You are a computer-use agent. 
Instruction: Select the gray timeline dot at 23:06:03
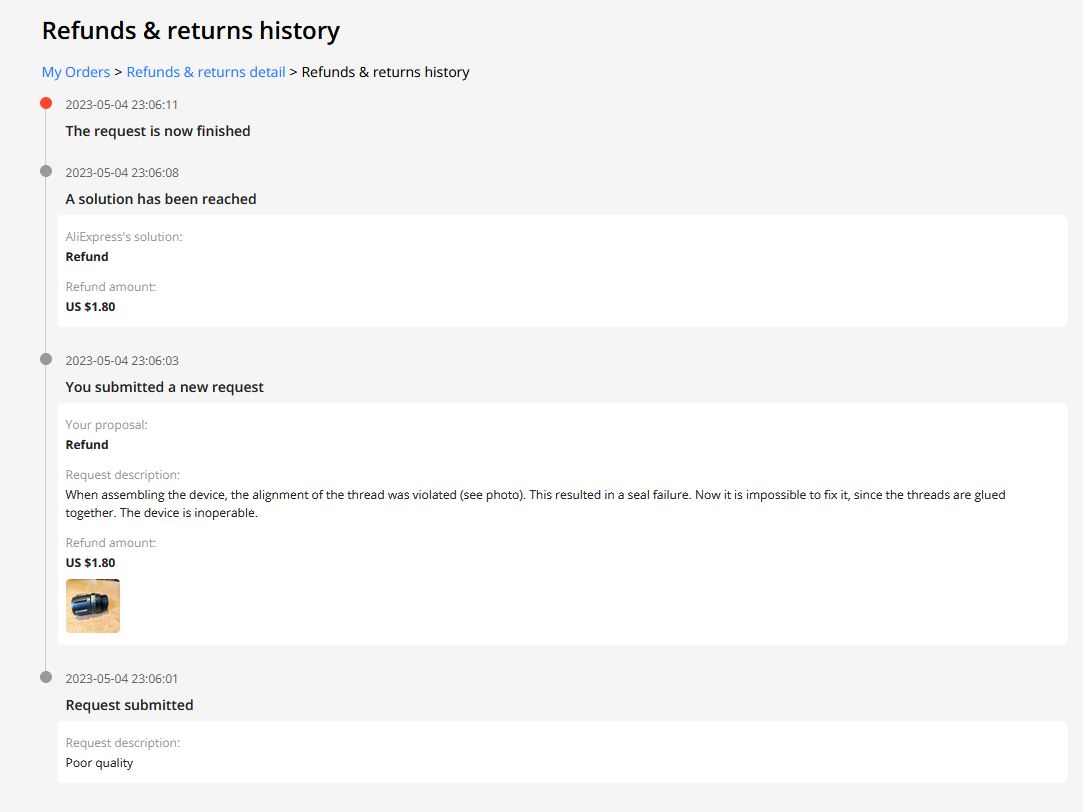[x=46, y=359]
